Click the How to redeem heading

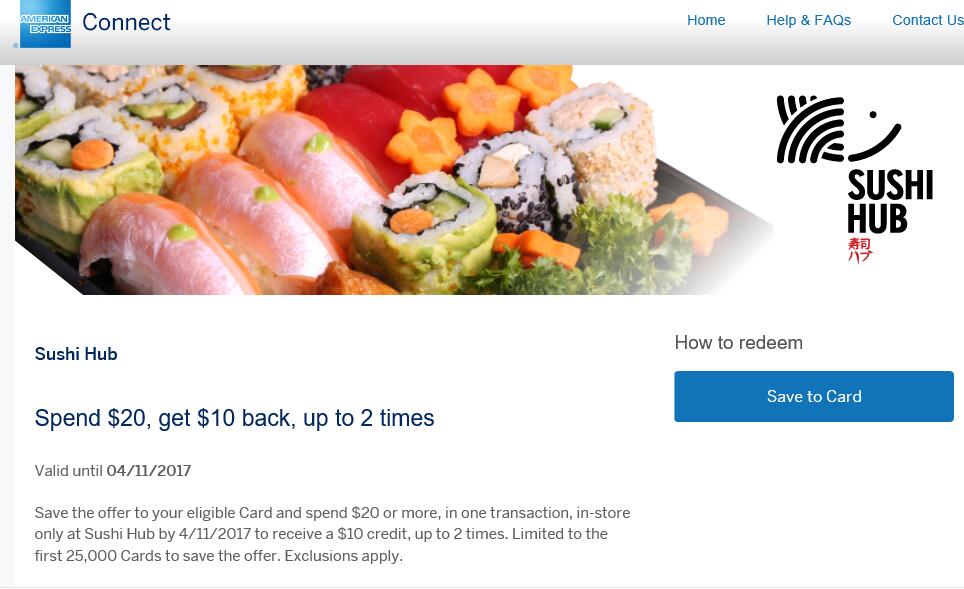738,342
